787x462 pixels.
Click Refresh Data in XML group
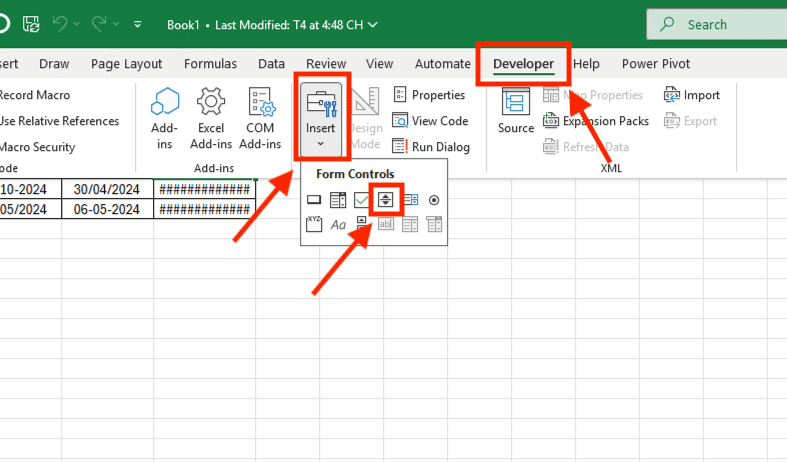pyautogui.click(x=586, y=147)
